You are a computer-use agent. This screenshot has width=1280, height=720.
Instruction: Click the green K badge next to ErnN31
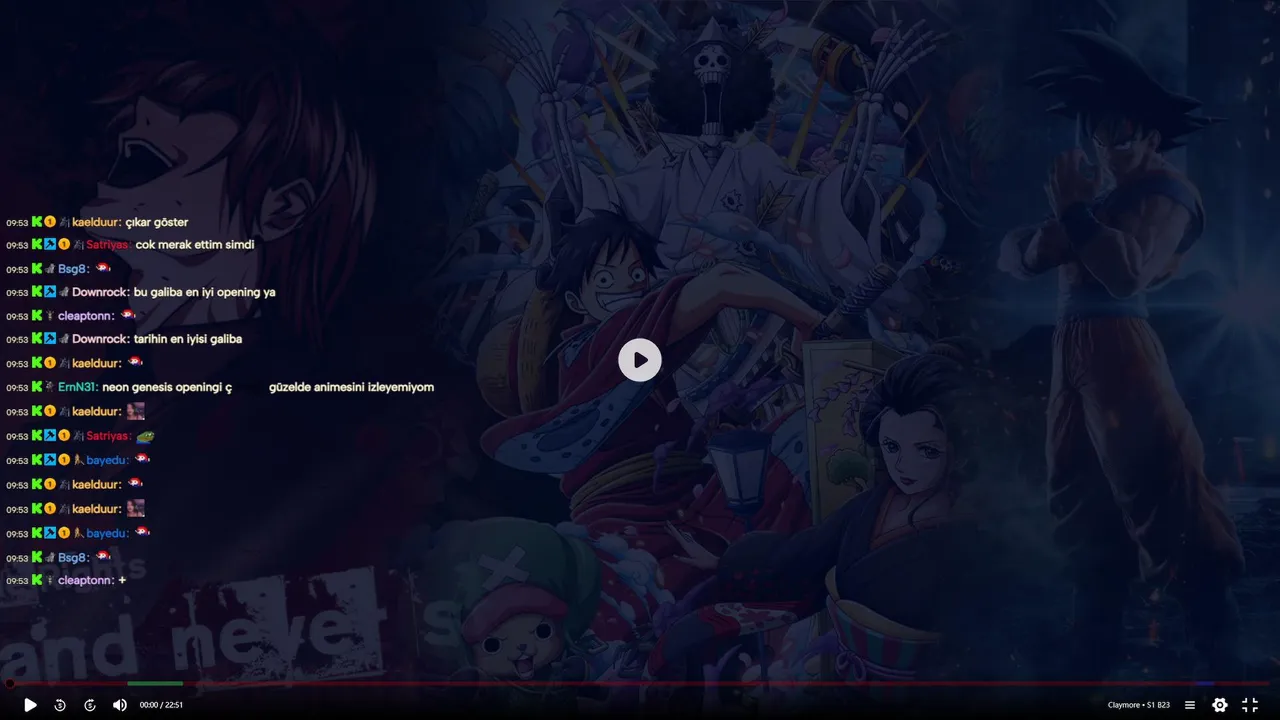pos(37,386)
